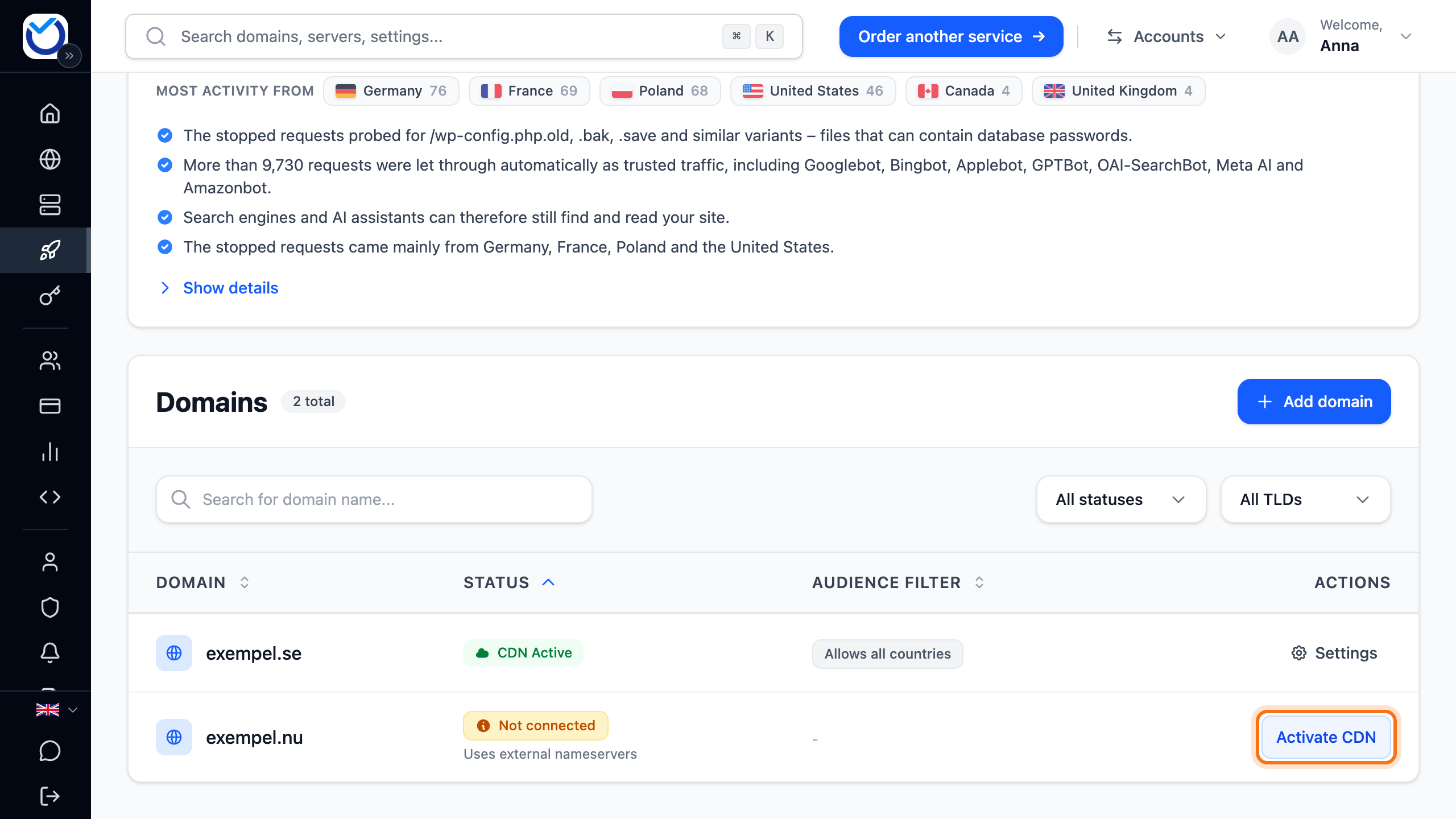Click Add domain button
This screenshot has width=1456, height=819.
1314,402
